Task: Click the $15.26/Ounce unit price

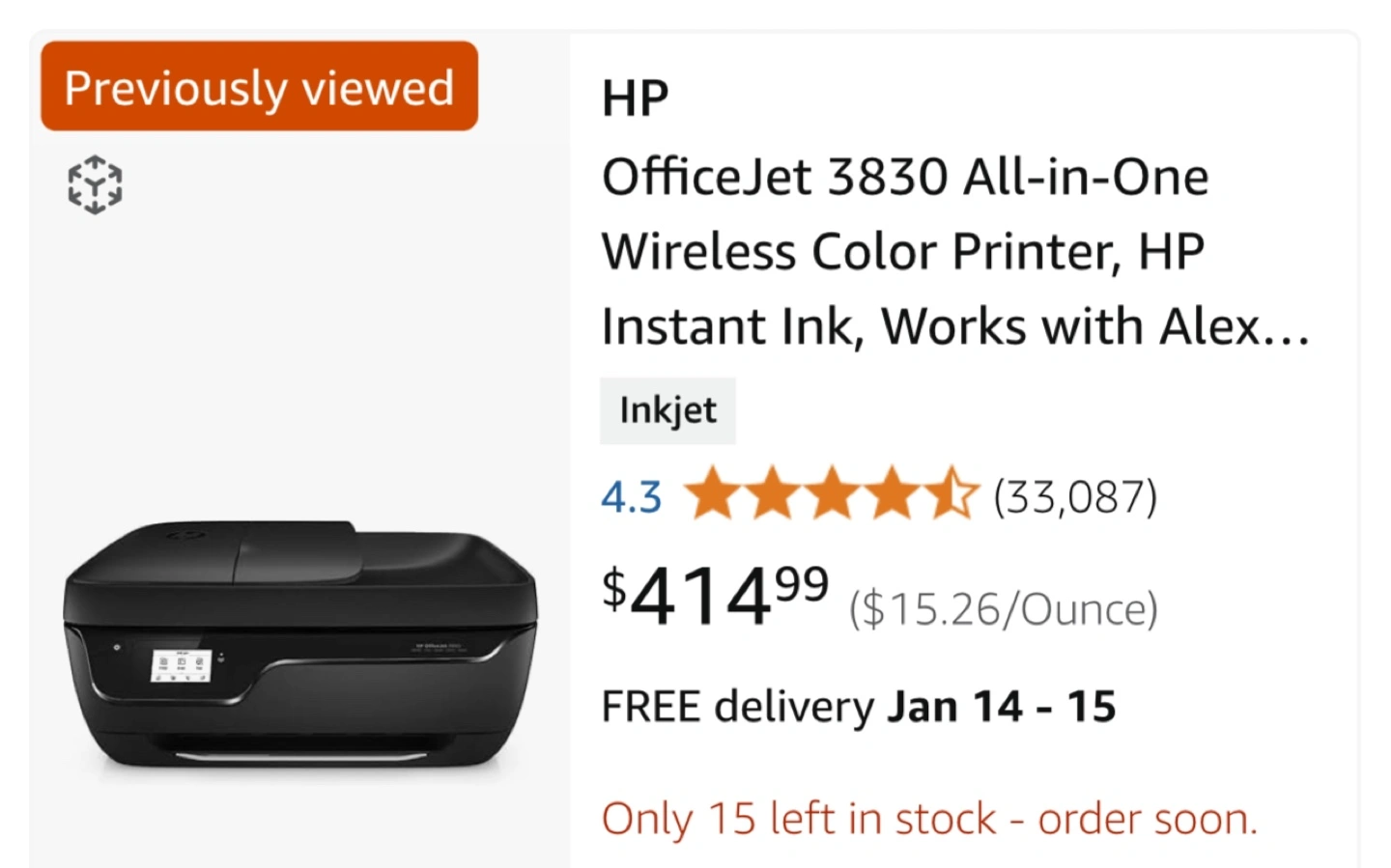Action: coord(1003,609)
